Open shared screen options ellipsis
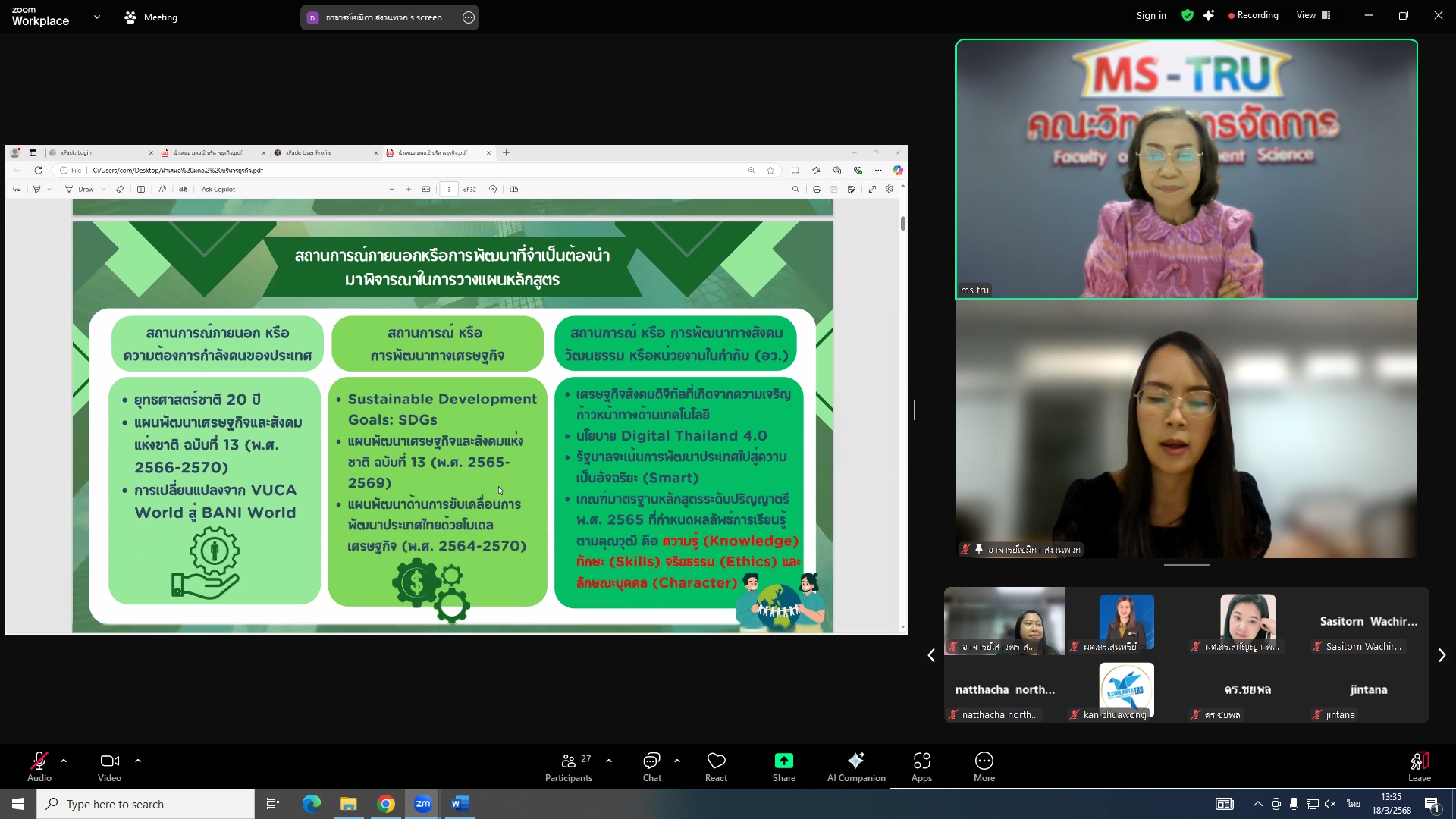 click(469, 17)
